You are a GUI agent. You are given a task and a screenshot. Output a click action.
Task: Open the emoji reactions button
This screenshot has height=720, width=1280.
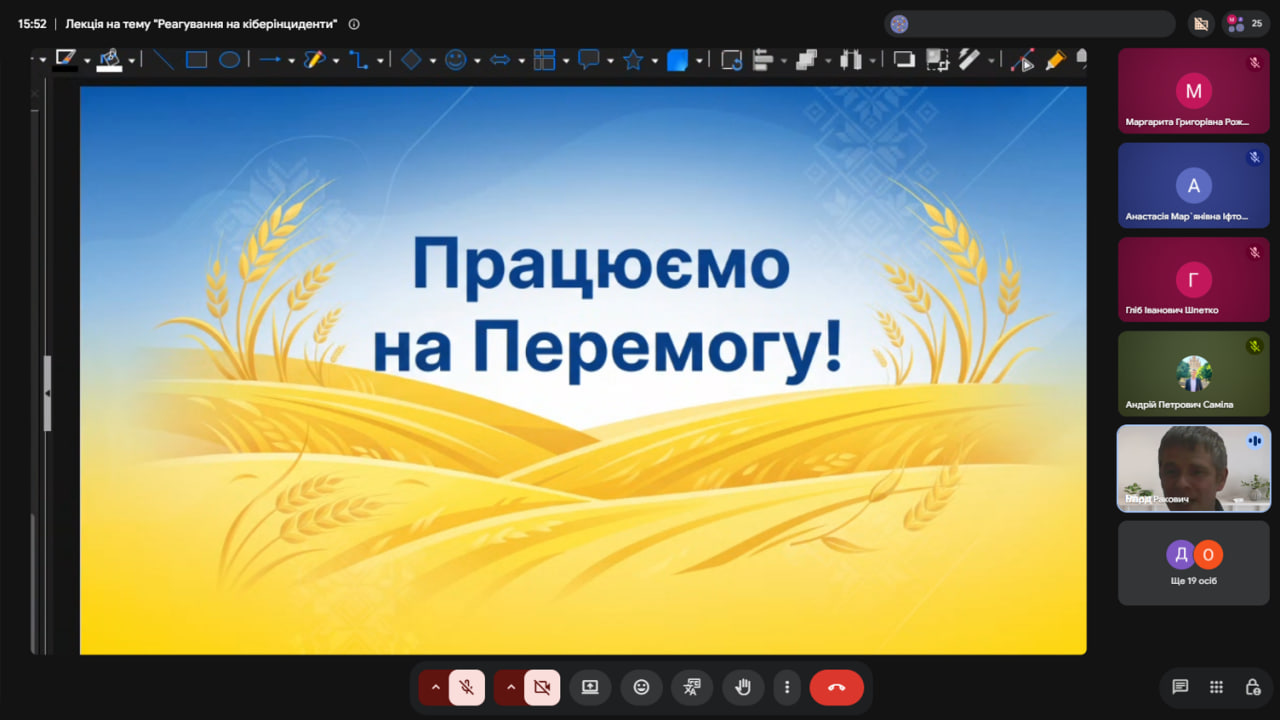pos(641,687)
